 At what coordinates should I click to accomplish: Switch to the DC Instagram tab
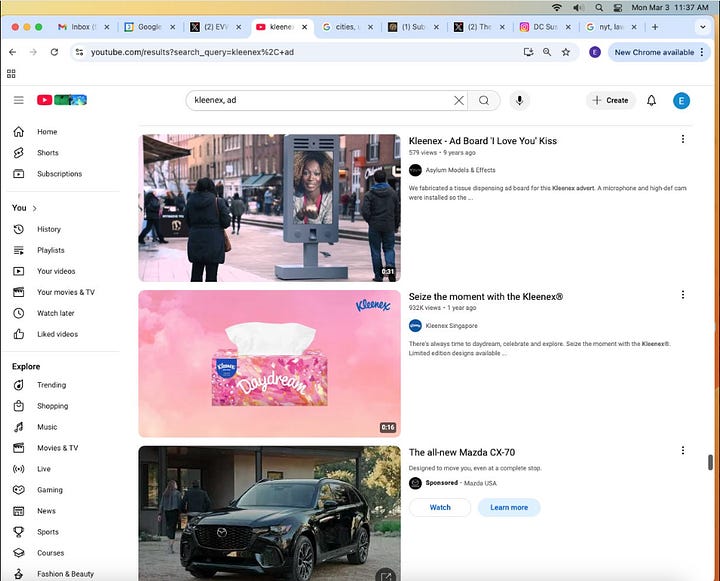(545, 27)
